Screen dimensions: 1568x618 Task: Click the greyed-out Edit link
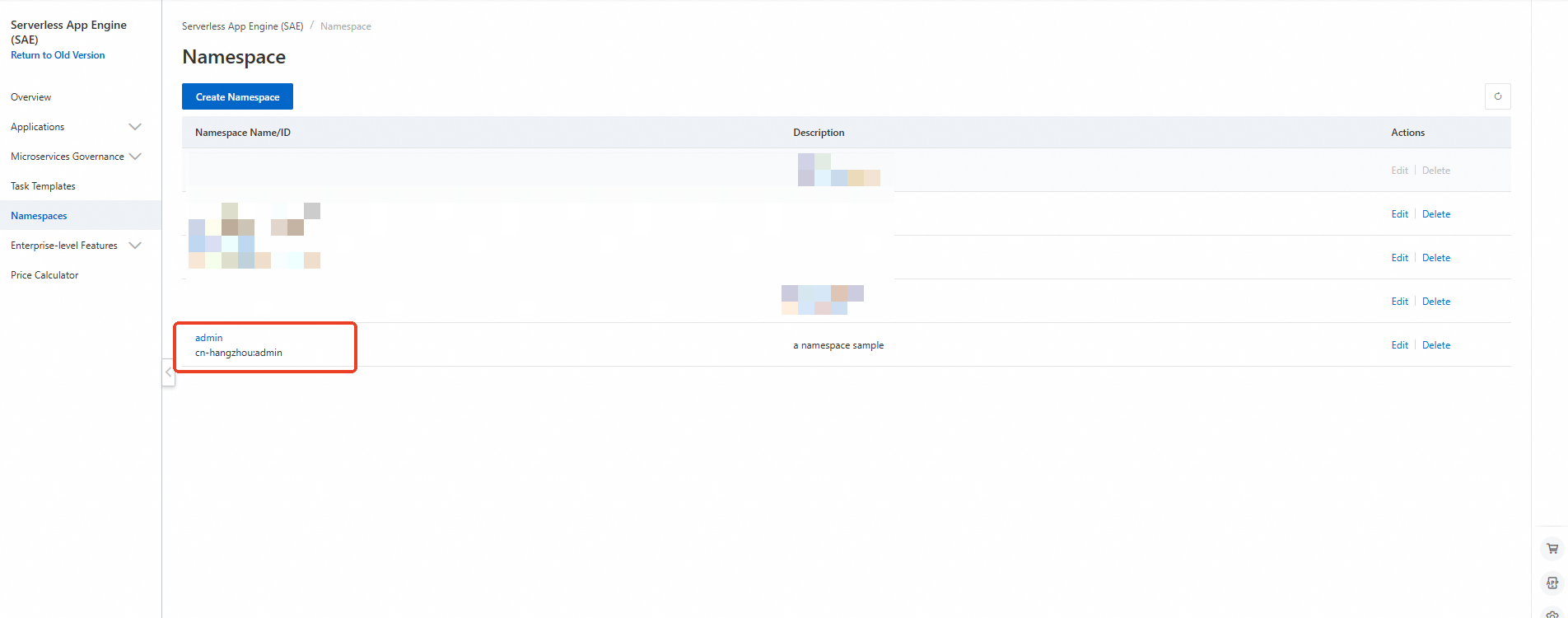pyautogui.click(x=1399, y=171)
